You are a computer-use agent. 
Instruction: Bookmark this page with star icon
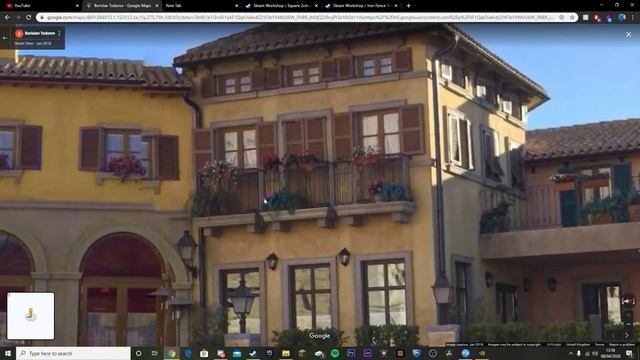click(x=572, y=18)
